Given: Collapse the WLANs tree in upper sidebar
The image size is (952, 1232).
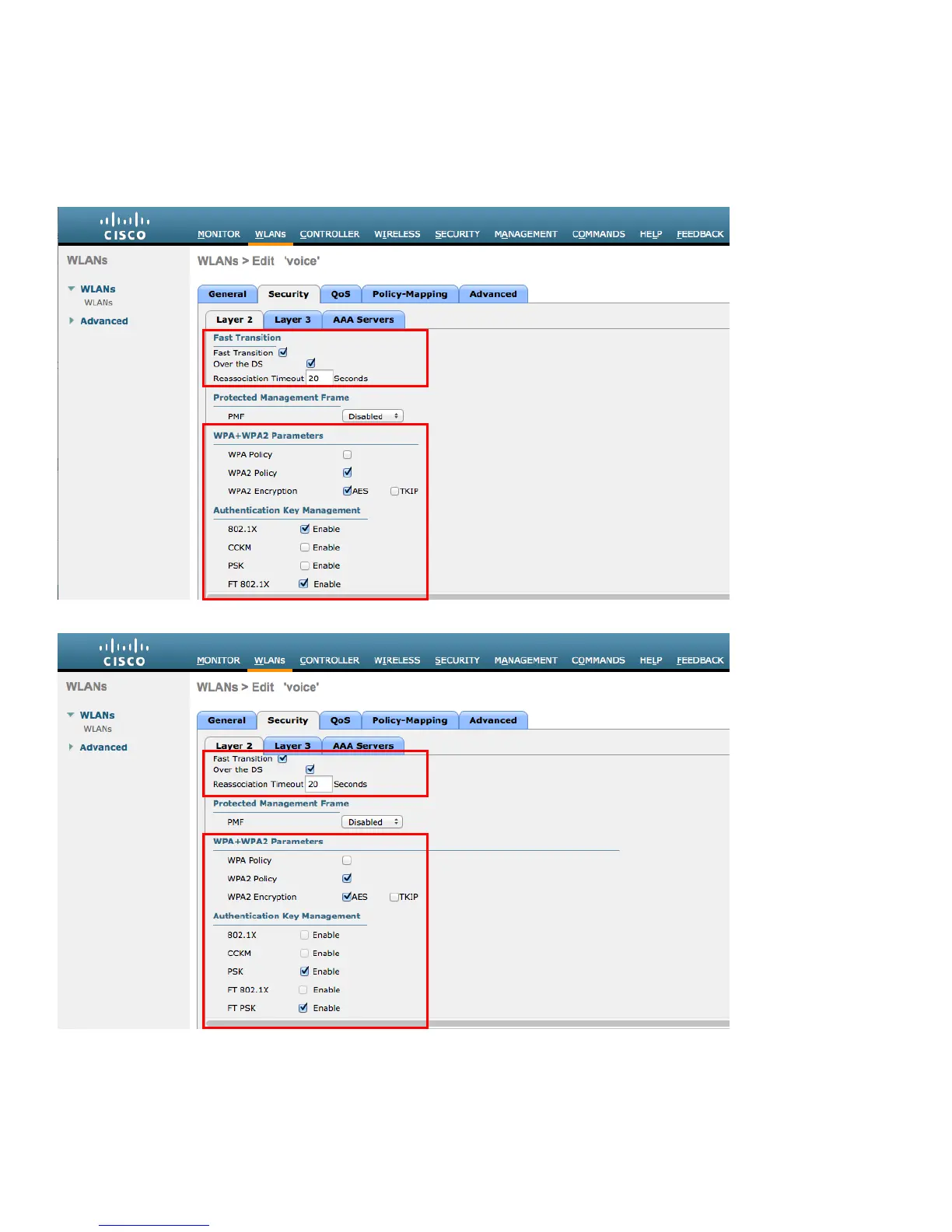Looking at the screenshot, I should point(72,289).
